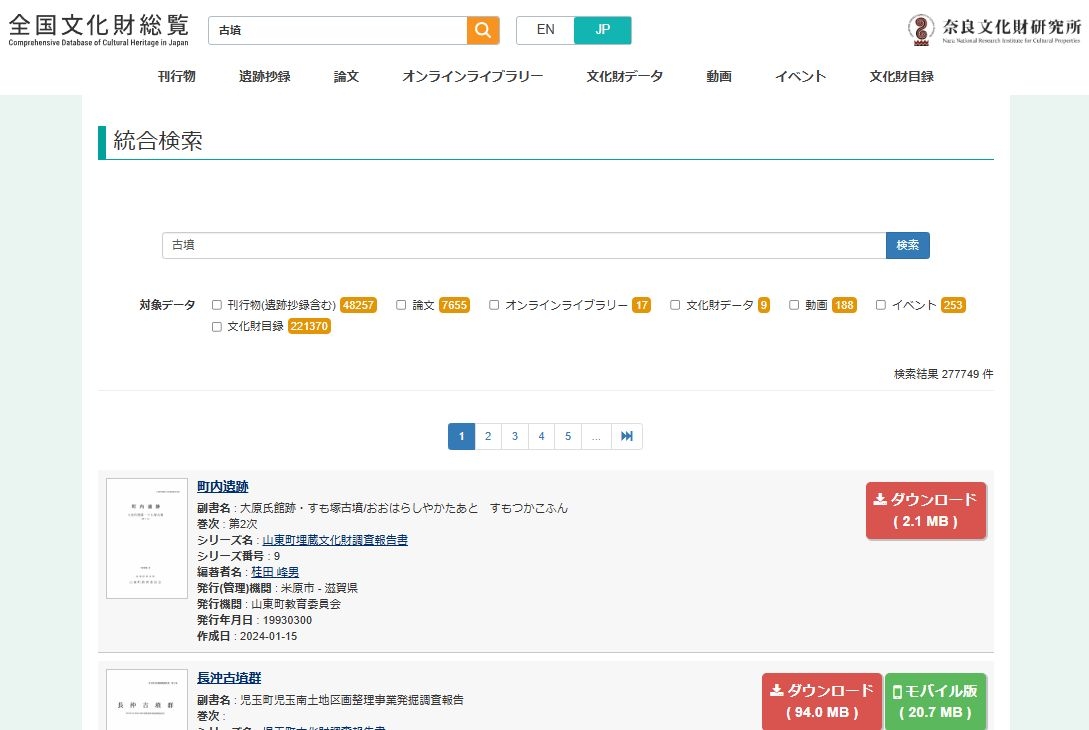The height and width of the screenshot is (730, 1089).
Task: Jump to last page with the skip arrow
Action: pyautogui.click(x=626, y=436)
